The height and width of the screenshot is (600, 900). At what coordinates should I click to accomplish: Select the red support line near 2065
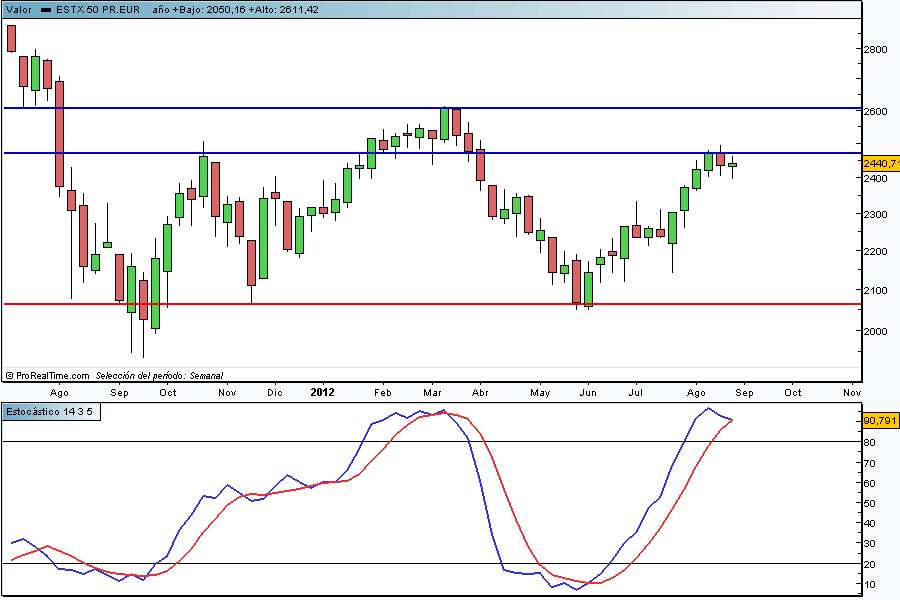tap(400, 303)
